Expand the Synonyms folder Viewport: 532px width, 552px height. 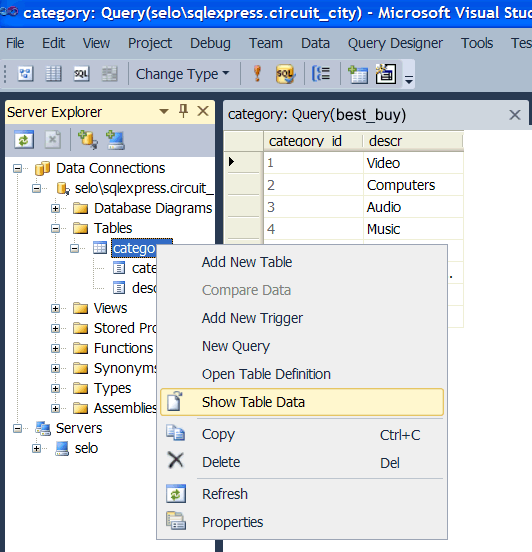(x=55, y=369)
